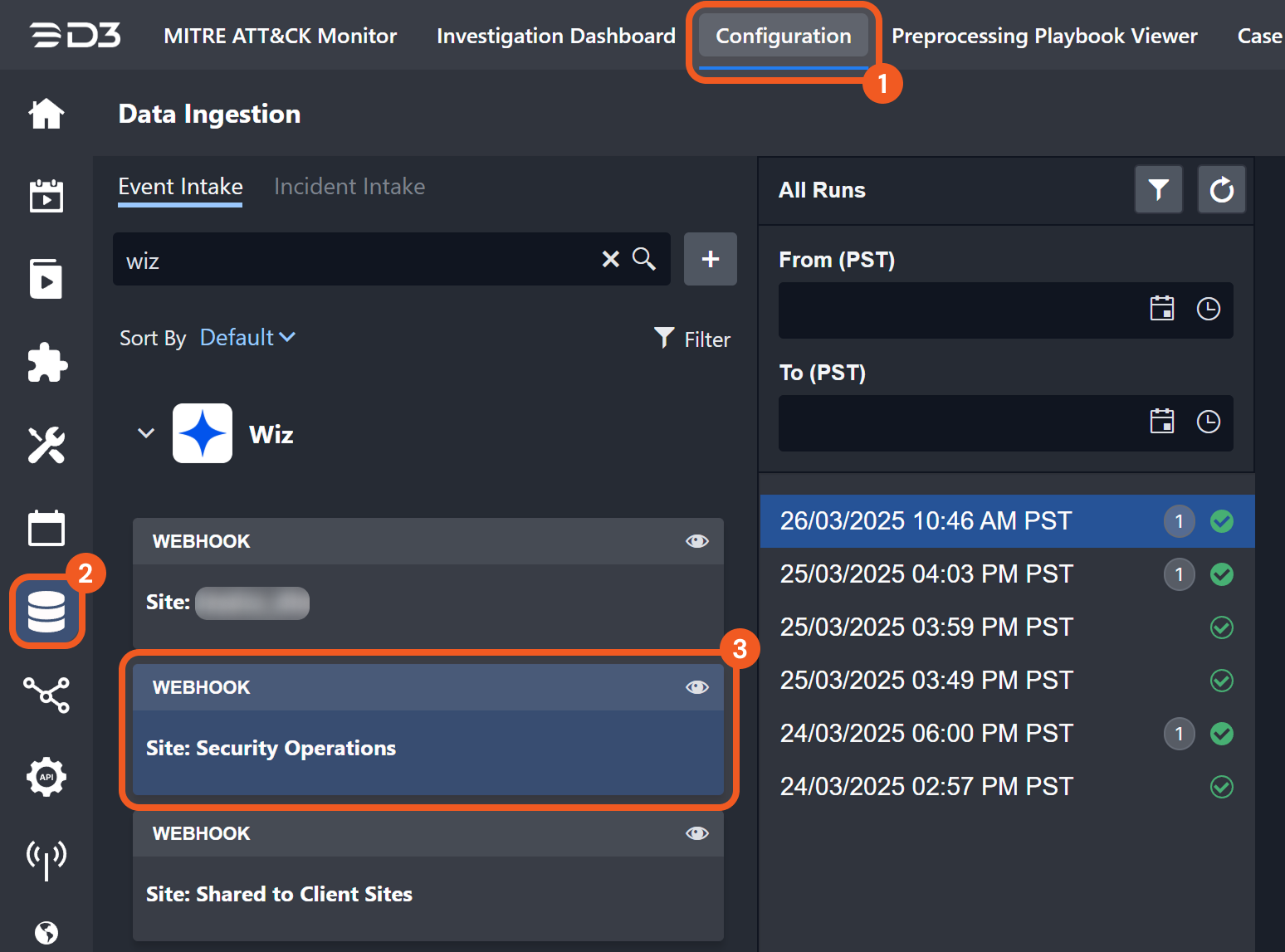This screenshot has height=952, width=1285.
Task: Switch to the Incident Intake tab
Action: coord(349,187)
